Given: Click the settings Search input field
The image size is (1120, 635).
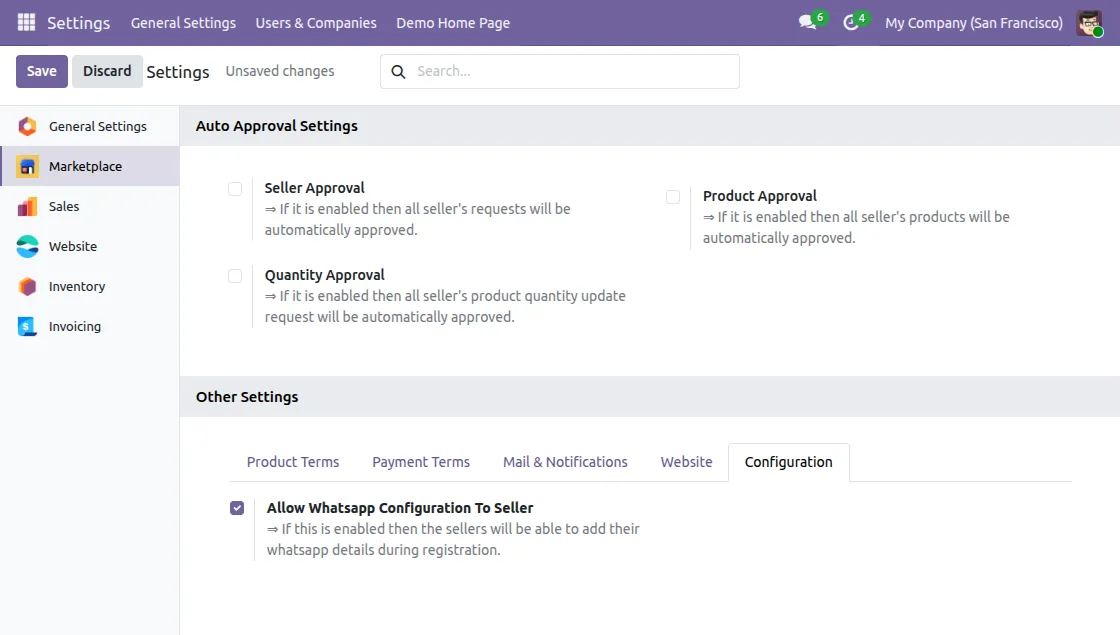Looking at the screenshot, I should click(570, 71).
